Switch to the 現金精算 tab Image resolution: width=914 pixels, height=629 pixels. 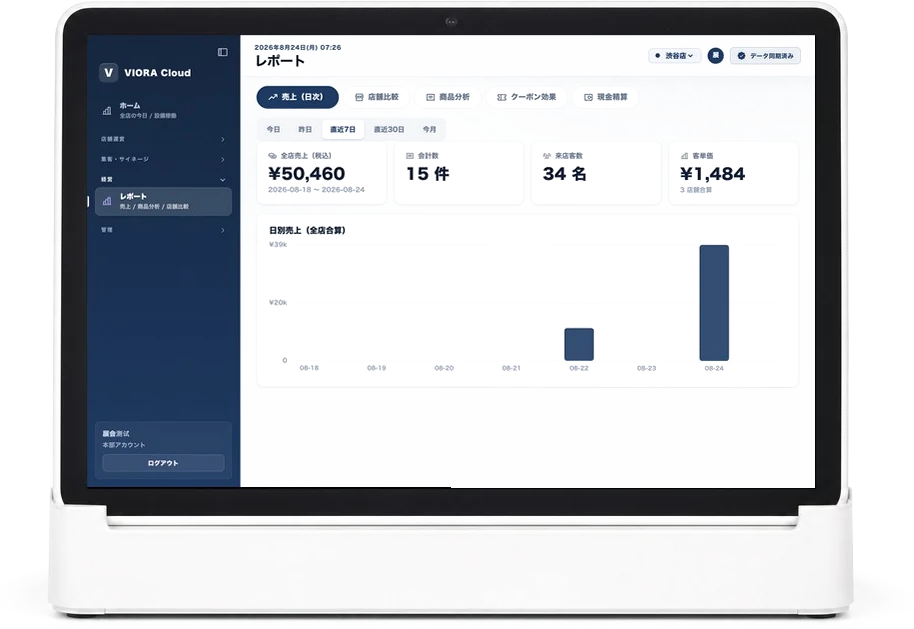(606, 97)
